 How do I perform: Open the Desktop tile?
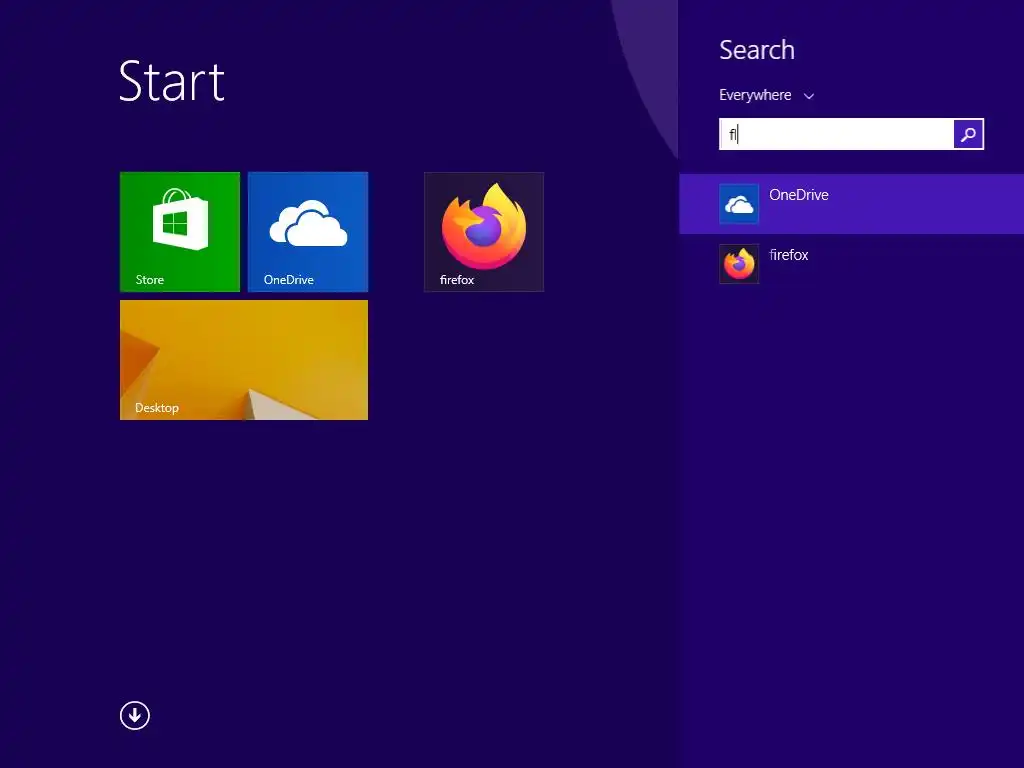point(244,360)
